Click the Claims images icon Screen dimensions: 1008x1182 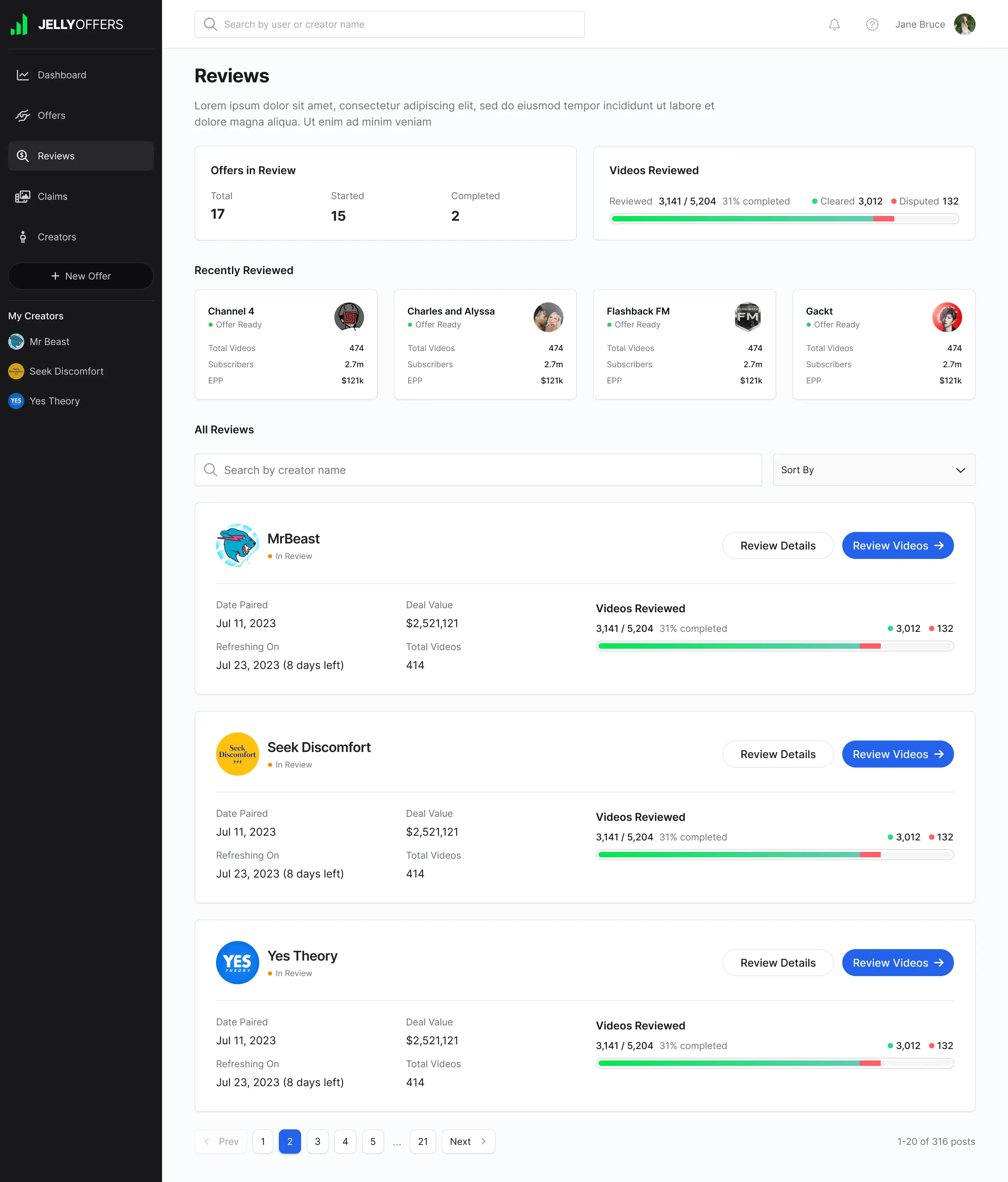pos(23,197)
